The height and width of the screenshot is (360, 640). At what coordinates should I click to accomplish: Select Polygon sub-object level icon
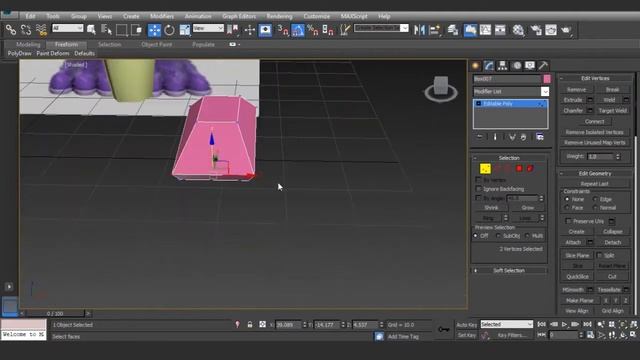click(x=519, y=168)
